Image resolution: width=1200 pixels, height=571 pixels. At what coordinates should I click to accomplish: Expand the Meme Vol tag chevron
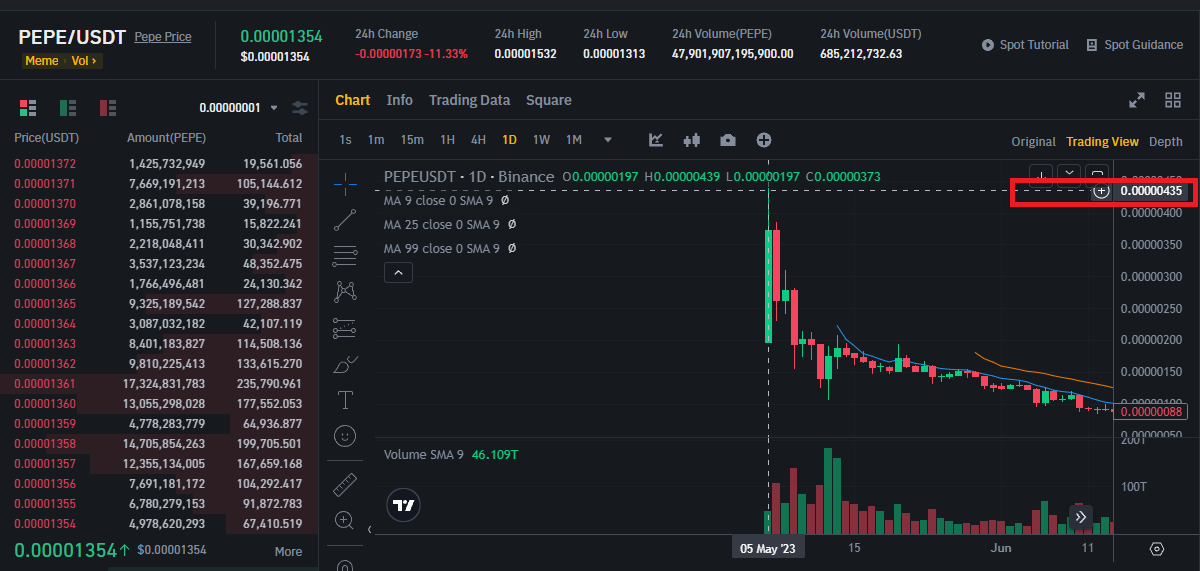[x=93, y=61]
